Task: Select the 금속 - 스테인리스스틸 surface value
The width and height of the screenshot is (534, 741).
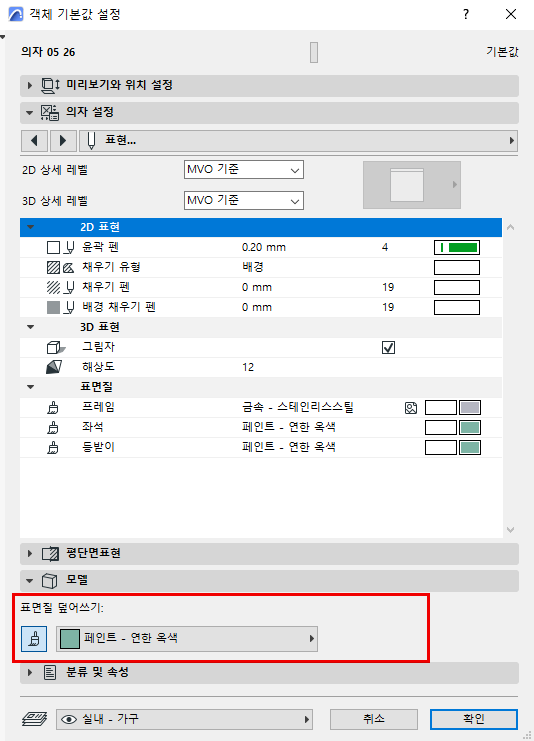Action: tap(298, 407)
